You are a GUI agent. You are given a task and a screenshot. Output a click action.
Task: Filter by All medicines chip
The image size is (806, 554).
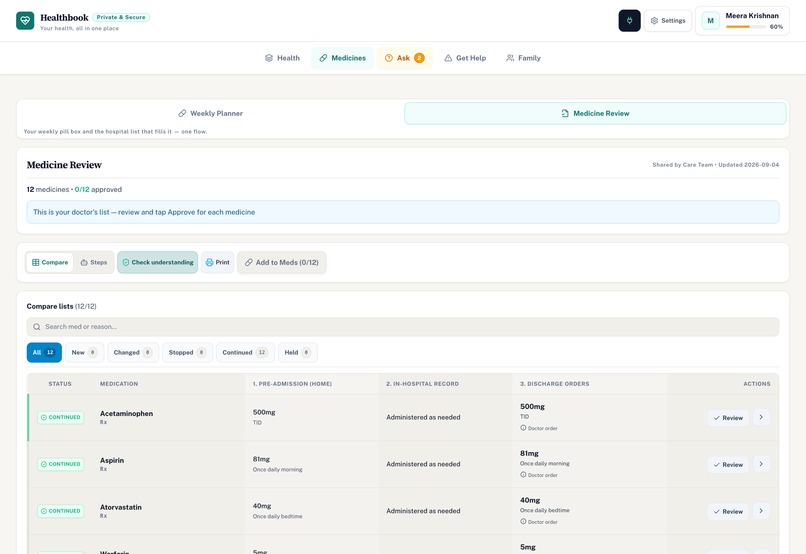[44, 353]
